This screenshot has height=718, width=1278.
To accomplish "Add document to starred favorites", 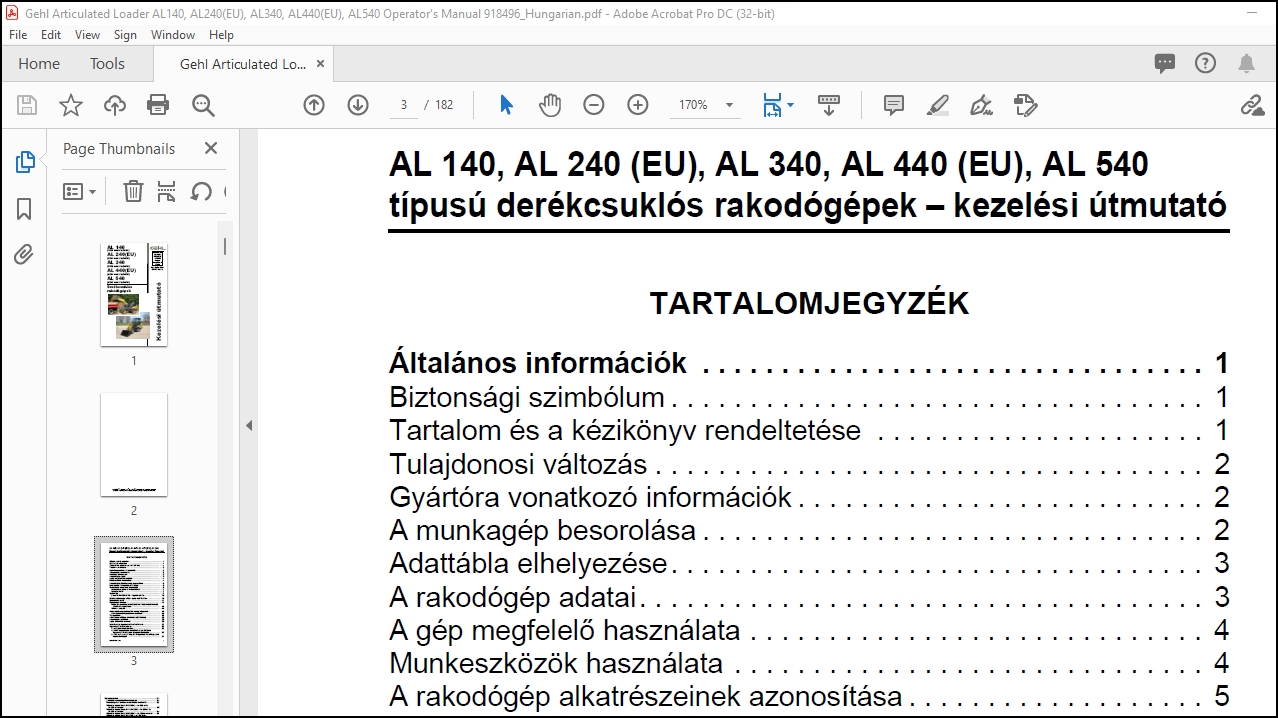I will tap(71, 105).
